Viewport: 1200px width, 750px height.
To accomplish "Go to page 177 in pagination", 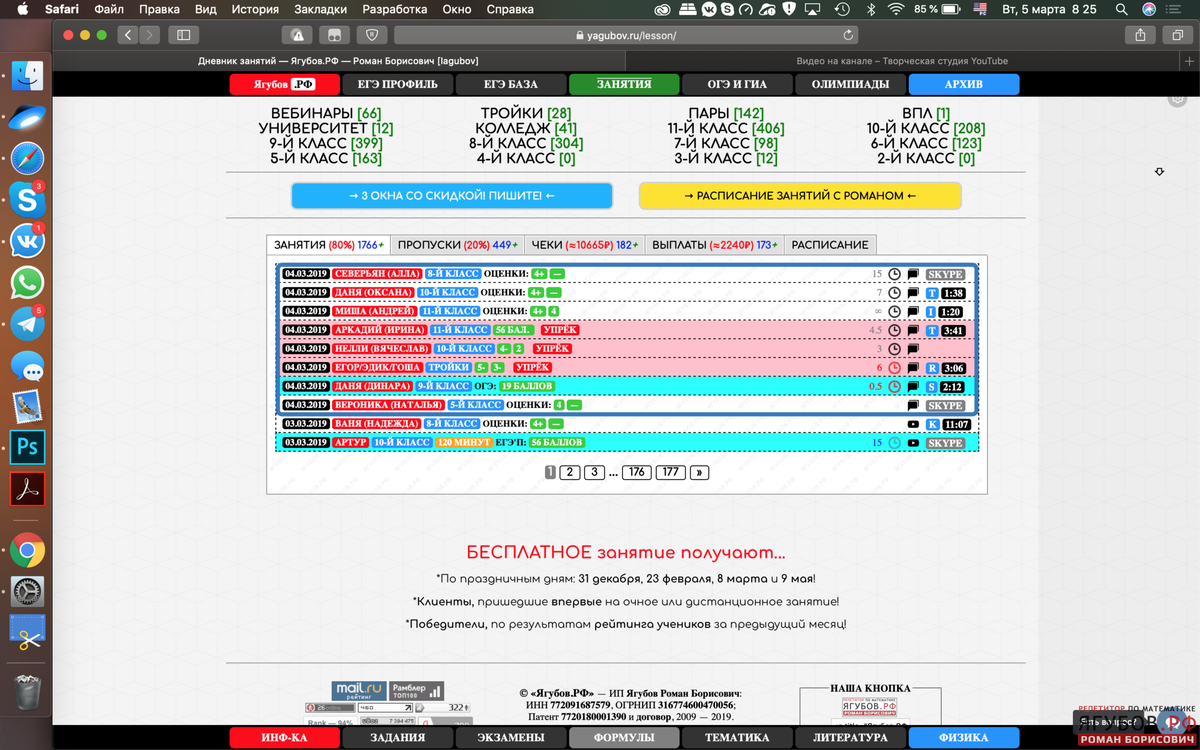I will tap(670, 472).
